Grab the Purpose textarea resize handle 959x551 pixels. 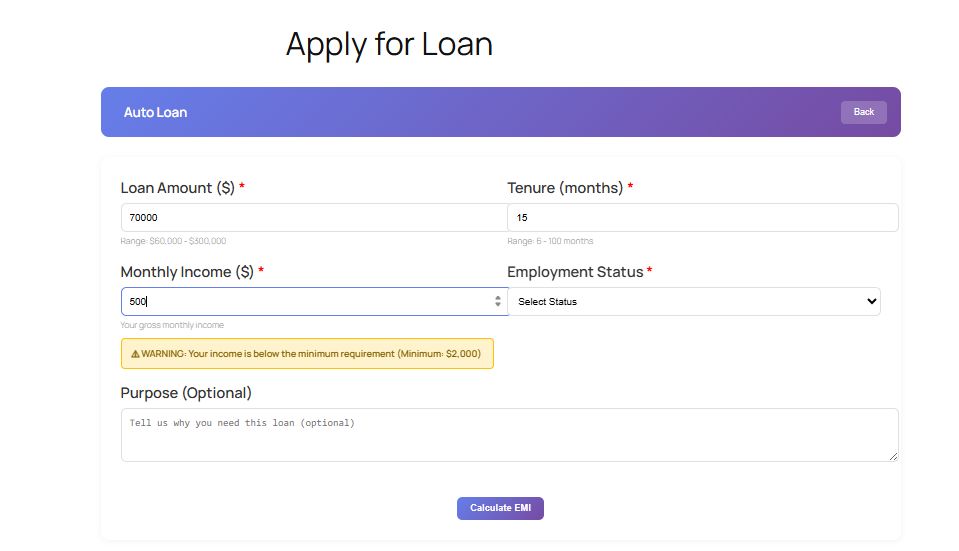pyautogui.click(x=893, y=456)
